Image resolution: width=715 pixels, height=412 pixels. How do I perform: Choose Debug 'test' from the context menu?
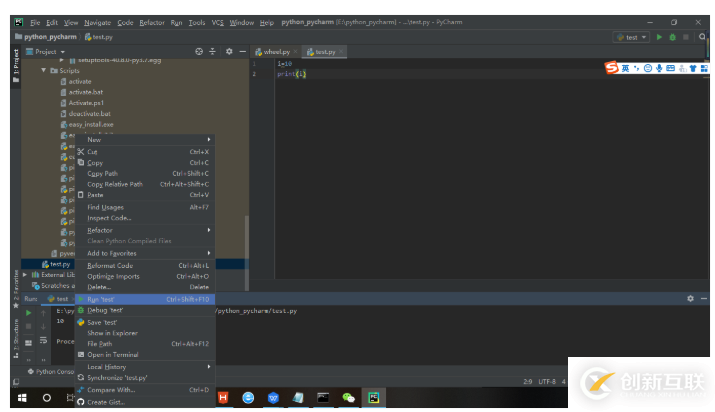point(104,310)
